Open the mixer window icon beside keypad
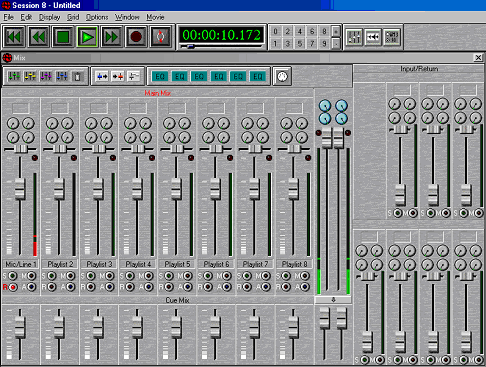Screen dimensions: 486x367 click(354, 37)
